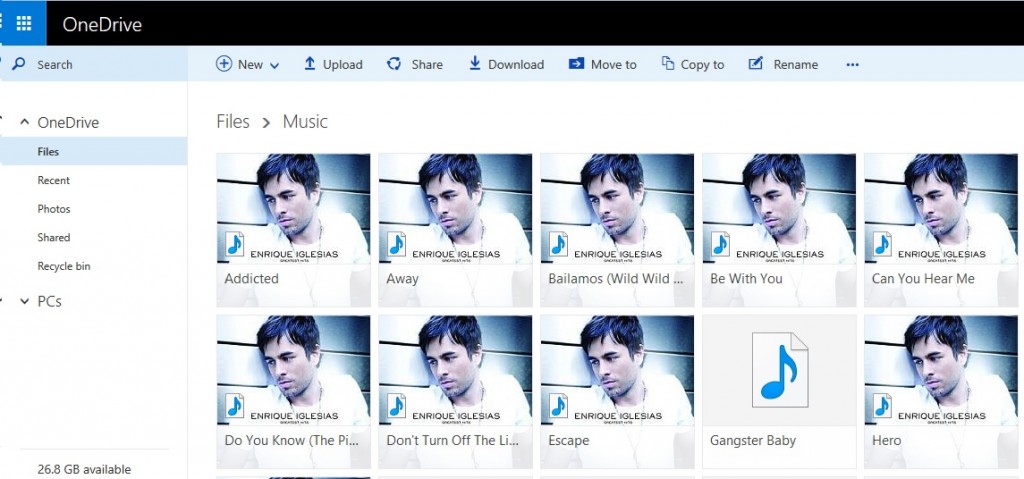Click the Copy to button label
This screenshot has width=1024, height=479.
click(x=703, y=64)
